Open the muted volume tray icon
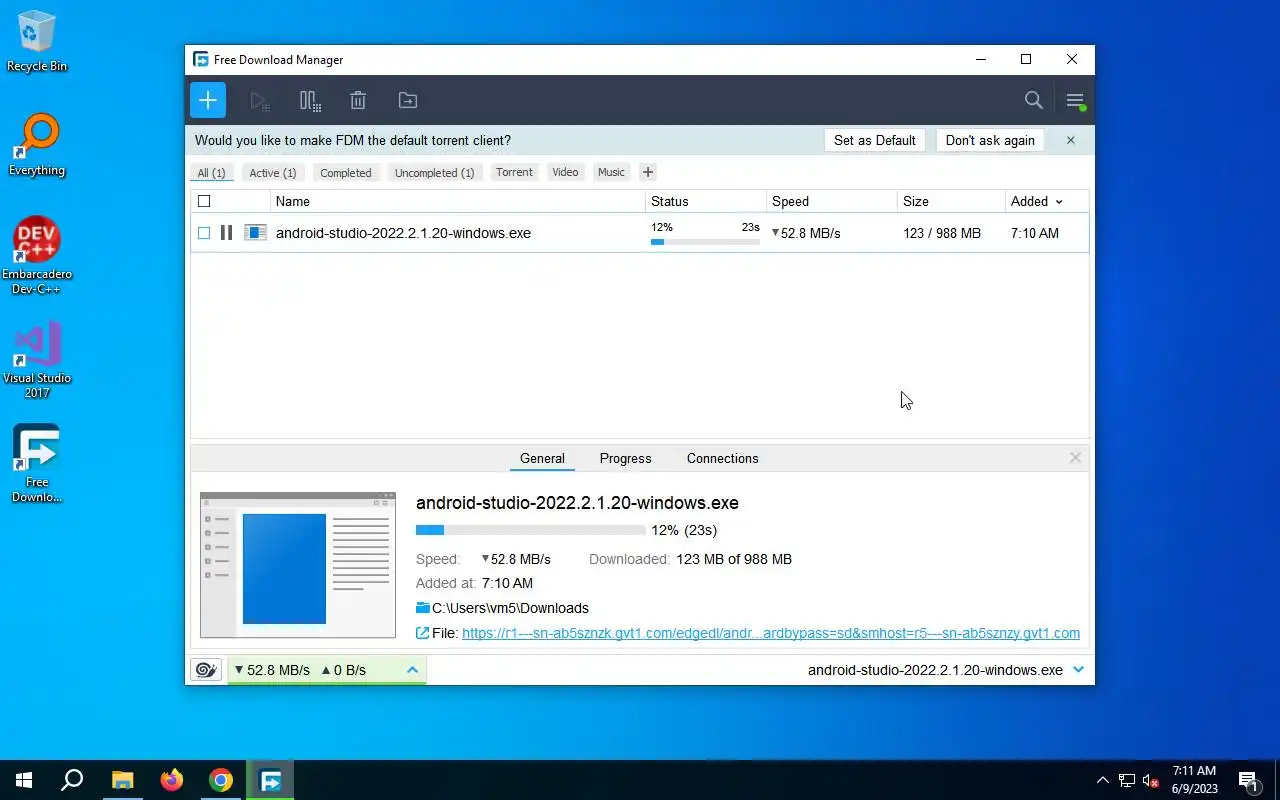This screenshot has width=1280, height=800. click(1151, 780)
